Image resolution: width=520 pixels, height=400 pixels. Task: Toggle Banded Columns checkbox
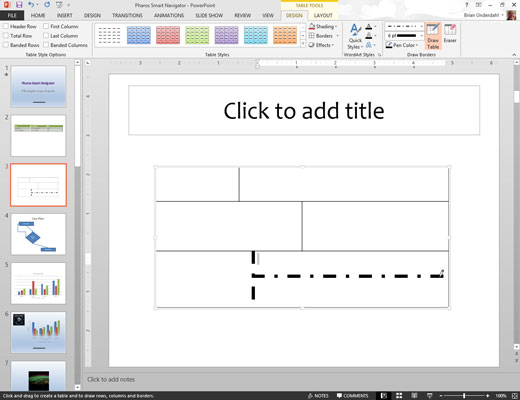[x=46, y=45]
